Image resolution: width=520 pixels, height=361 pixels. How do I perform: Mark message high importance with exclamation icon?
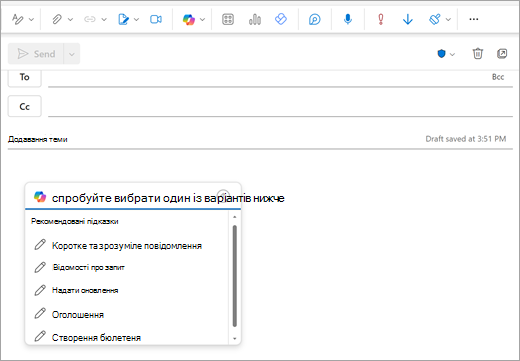tap(381, 19)
